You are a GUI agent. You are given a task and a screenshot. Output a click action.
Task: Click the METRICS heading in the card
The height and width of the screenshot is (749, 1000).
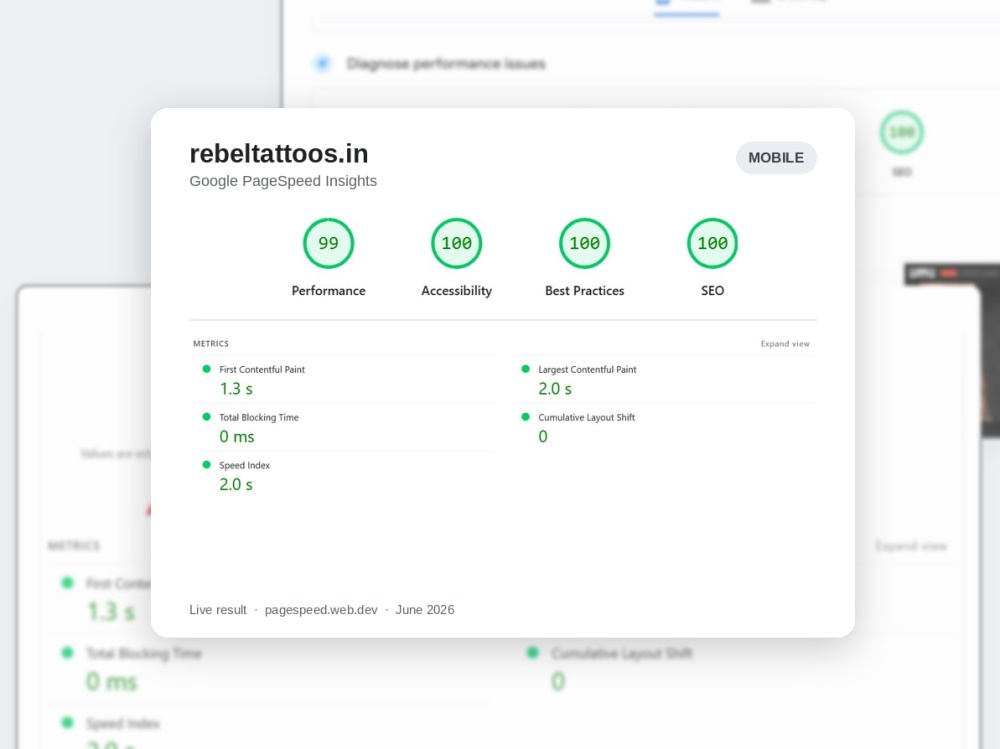tap(210, 343)
